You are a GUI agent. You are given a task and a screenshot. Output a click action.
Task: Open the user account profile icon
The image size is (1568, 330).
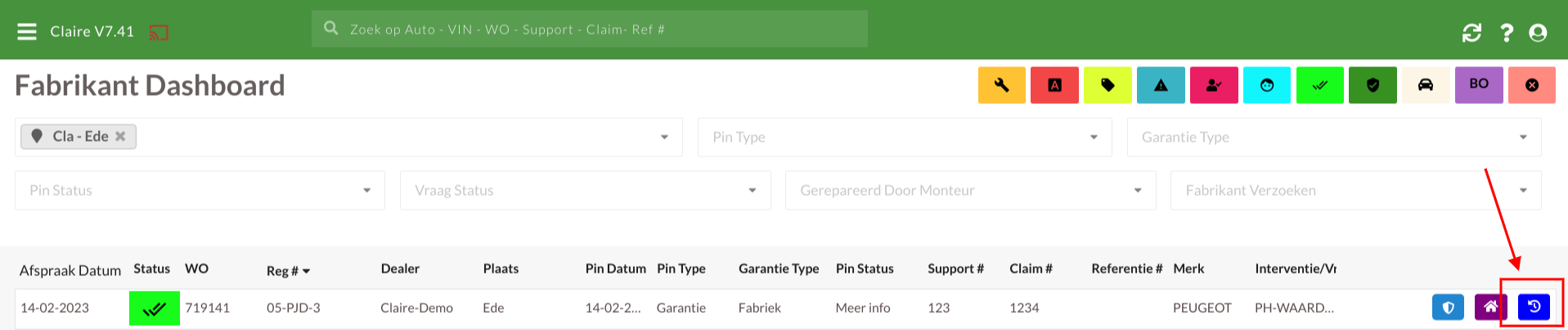pyautogui.click(x=1538, y=33)
